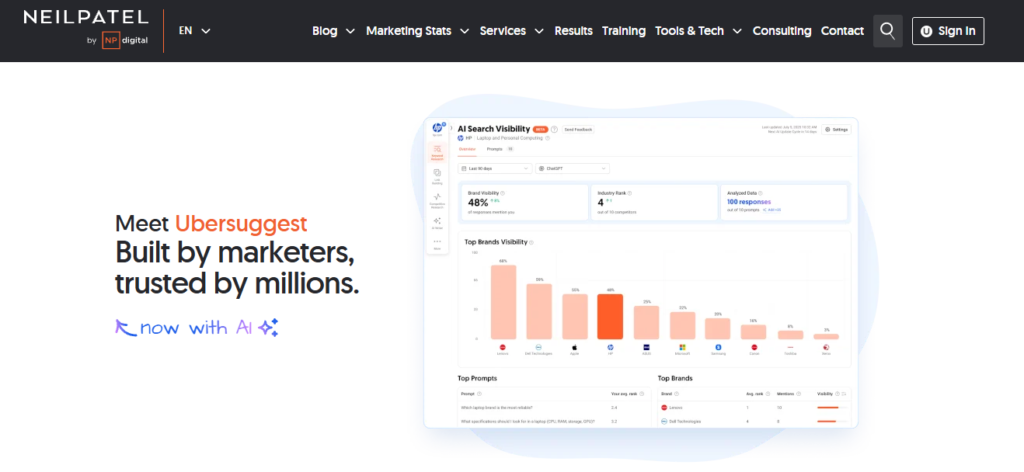
Task: Click the info icon beside Top Brands Visibility
Action: [531, 242]
